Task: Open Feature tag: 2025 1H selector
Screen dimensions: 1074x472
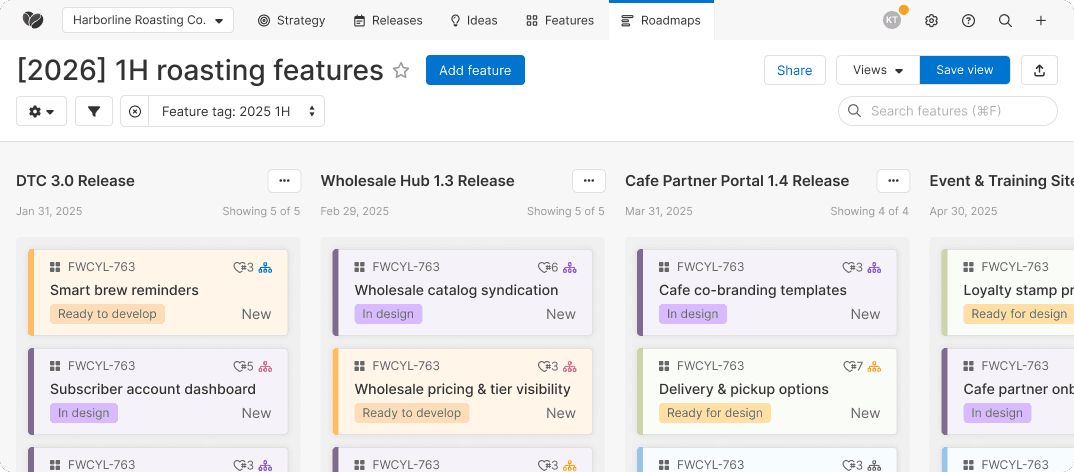Action: [x=236, y=111]
